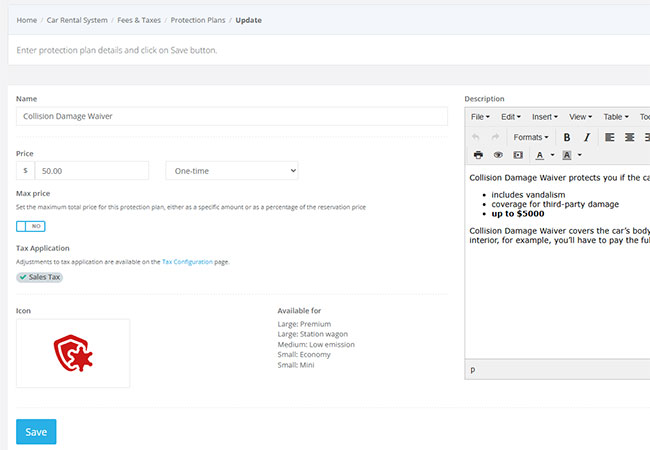Image resolution: width=650 pixels, height=450 pixels.
Task: Apply the text color A icon
Action: tap(539, 155)
